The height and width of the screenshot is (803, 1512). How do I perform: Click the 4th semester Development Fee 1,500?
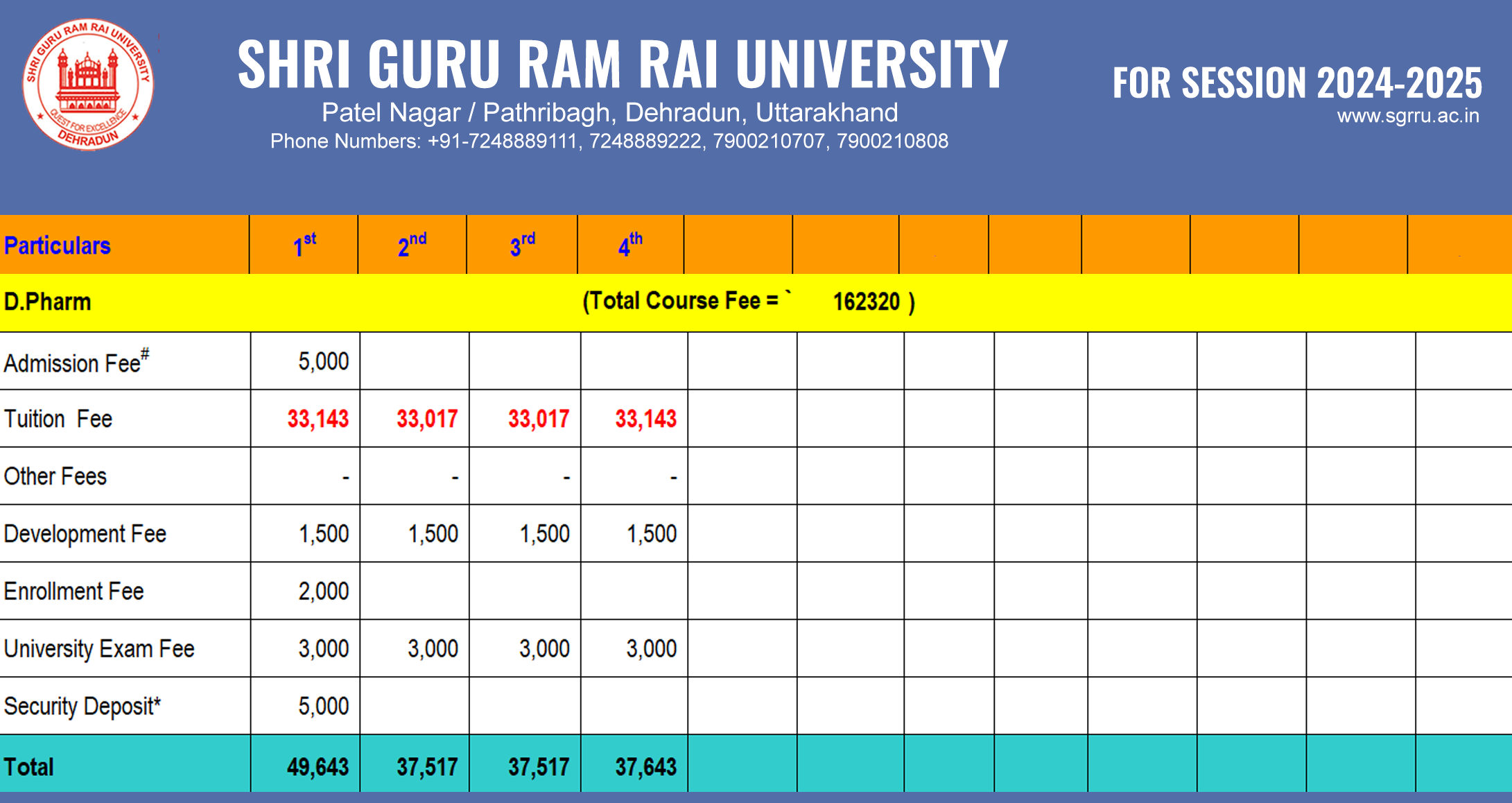pyautogui.click(x=652, y=534)
